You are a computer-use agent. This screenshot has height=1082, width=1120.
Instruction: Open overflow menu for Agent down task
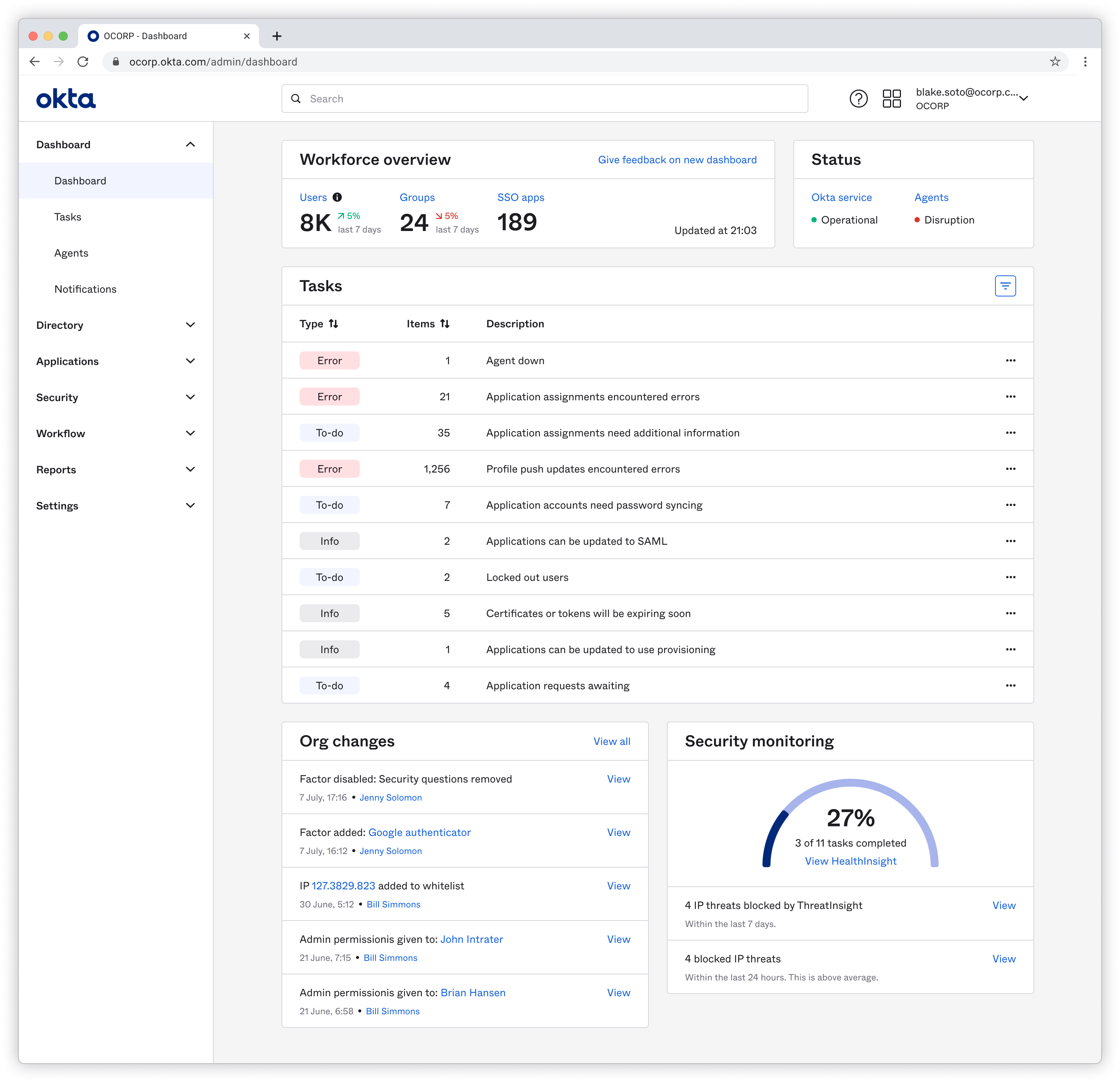(x=1010, y=360)
